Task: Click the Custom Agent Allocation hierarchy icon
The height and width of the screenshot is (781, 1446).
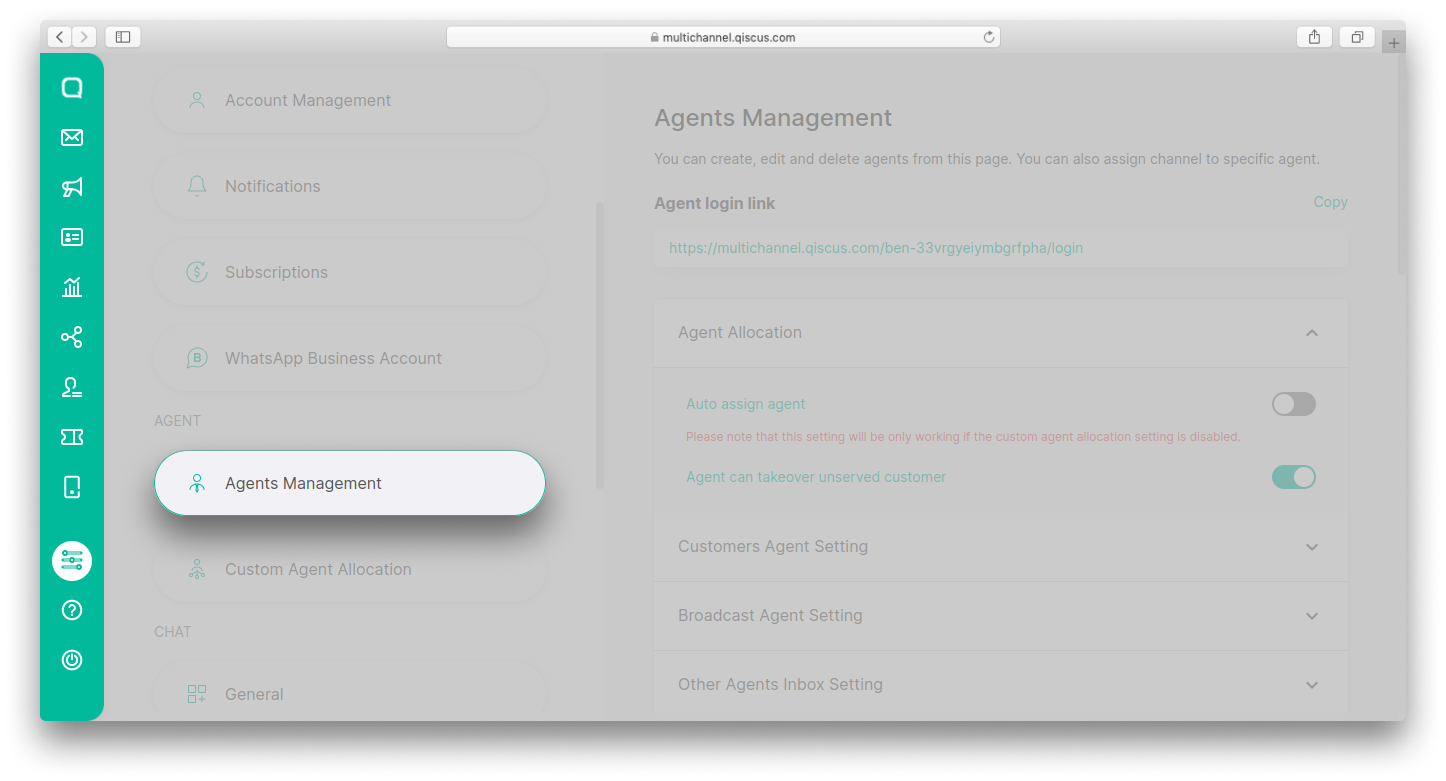Action: [197, 569]
